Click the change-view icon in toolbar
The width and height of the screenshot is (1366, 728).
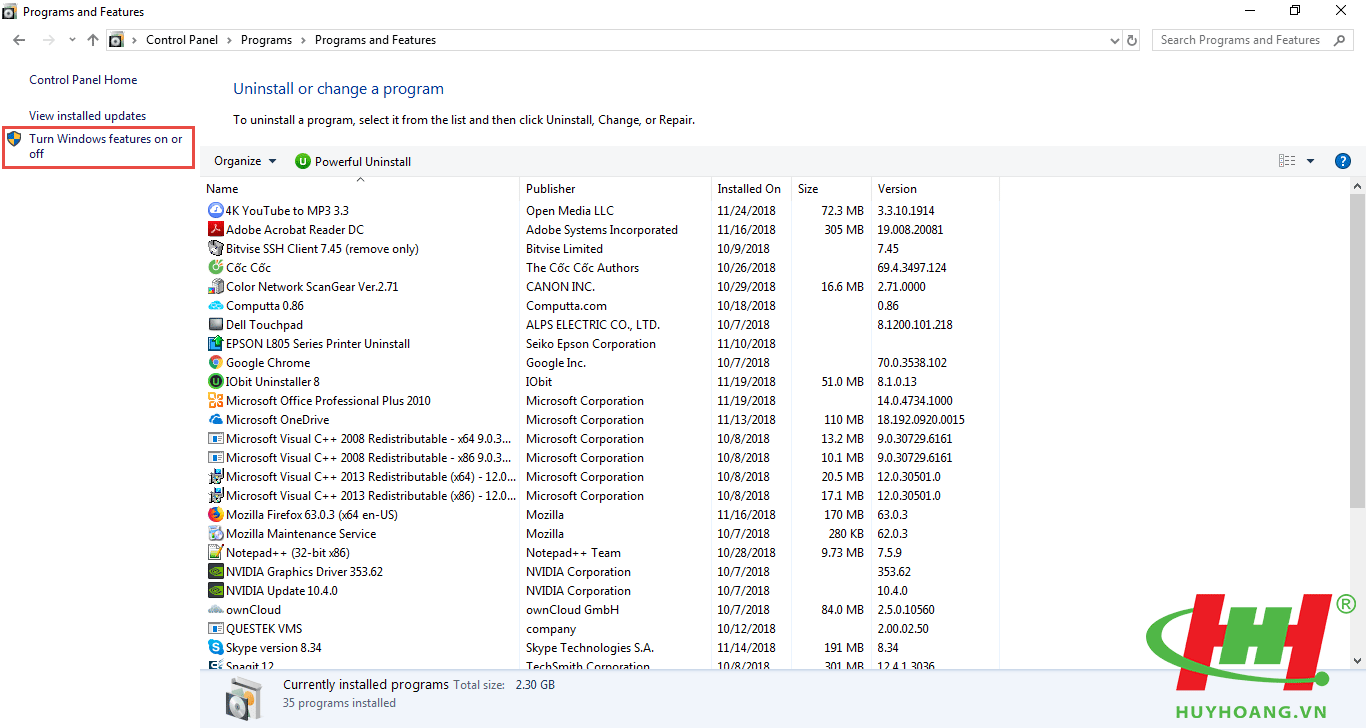pos(1287,161)
